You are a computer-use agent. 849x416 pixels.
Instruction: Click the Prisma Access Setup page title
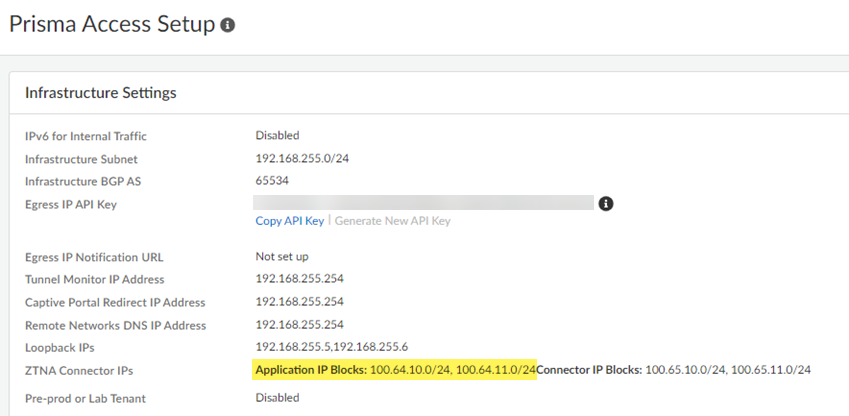[x=111, y=24]
